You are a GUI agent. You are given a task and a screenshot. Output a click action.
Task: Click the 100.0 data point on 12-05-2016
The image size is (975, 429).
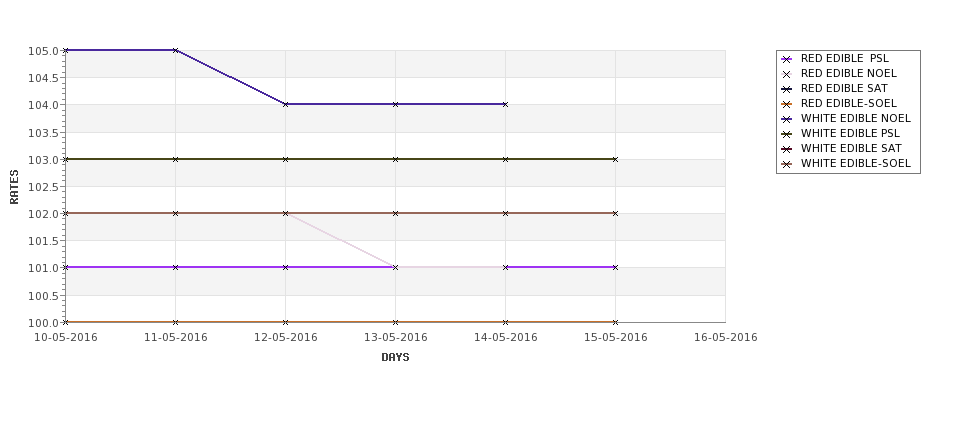pos(285,322)
